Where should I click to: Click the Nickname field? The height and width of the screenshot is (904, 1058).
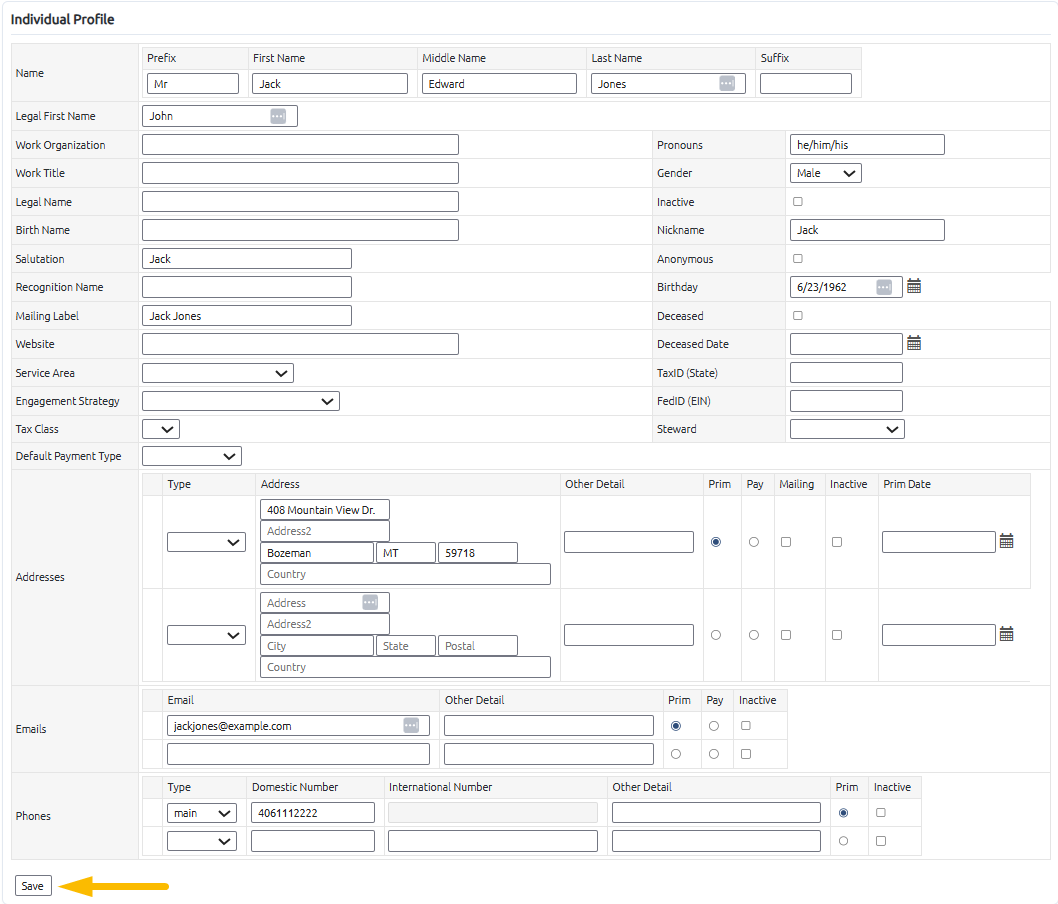coord(867,230)
